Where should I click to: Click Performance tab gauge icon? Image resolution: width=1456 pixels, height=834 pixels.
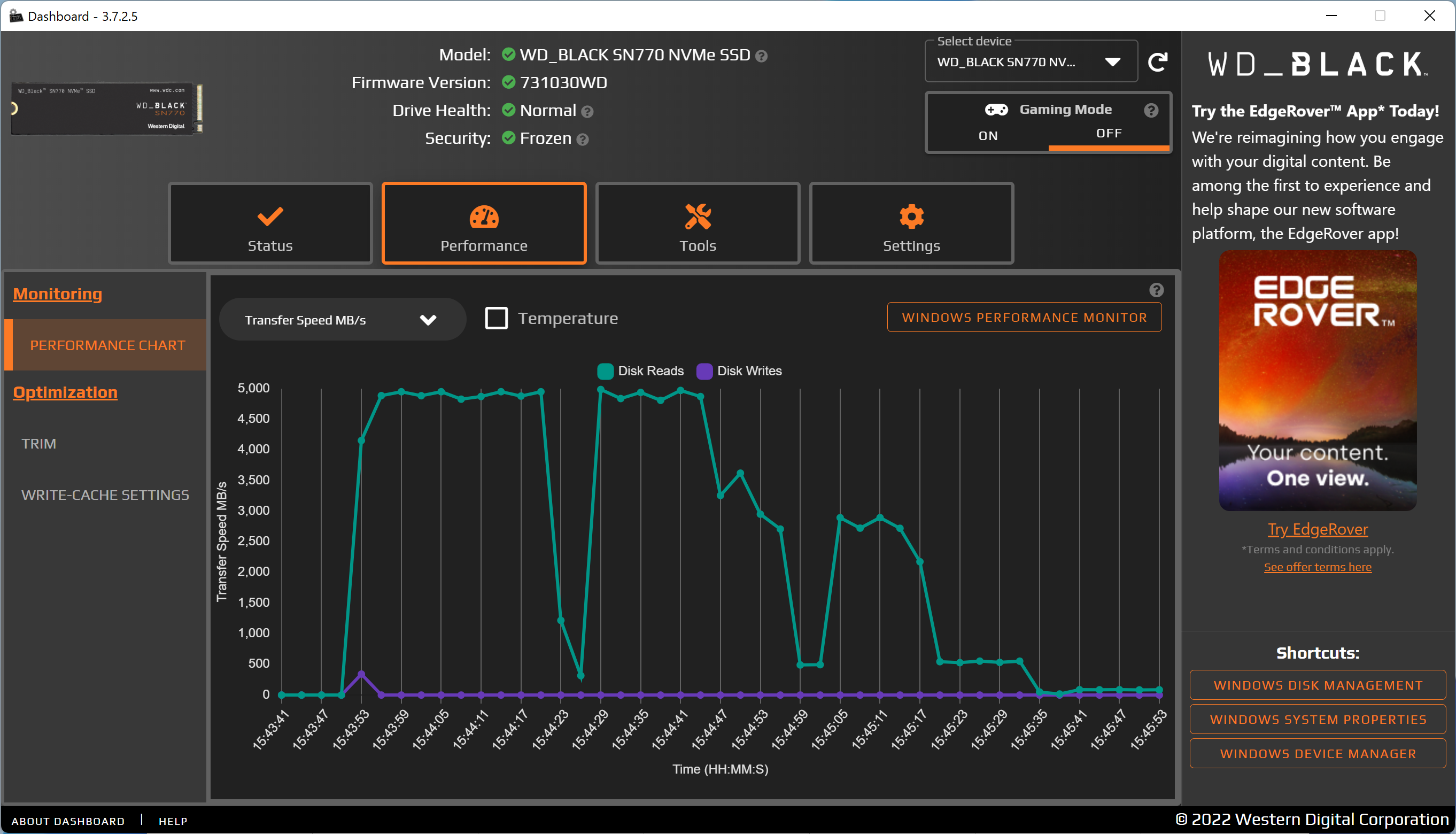click(484, 217)
